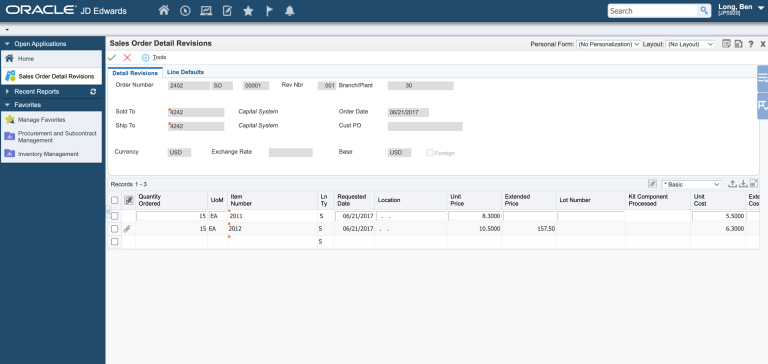
Task: Open the Tools gear icon
Action: pyautogui.click(x=145, y=57)
